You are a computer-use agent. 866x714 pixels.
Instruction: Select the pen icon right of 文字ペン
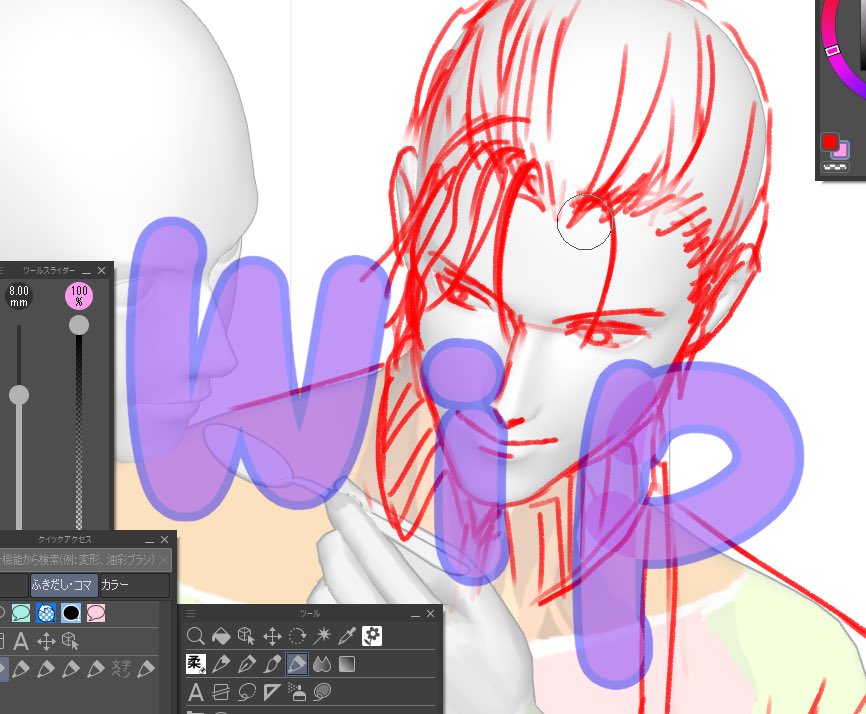coord(146,669)
